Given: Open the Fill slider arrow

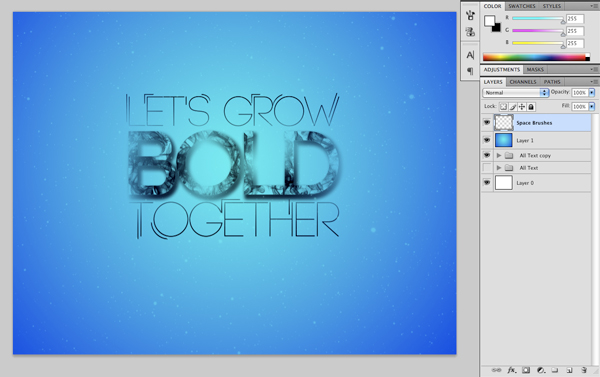Looking at the screenshot, I should pos(592,107).
